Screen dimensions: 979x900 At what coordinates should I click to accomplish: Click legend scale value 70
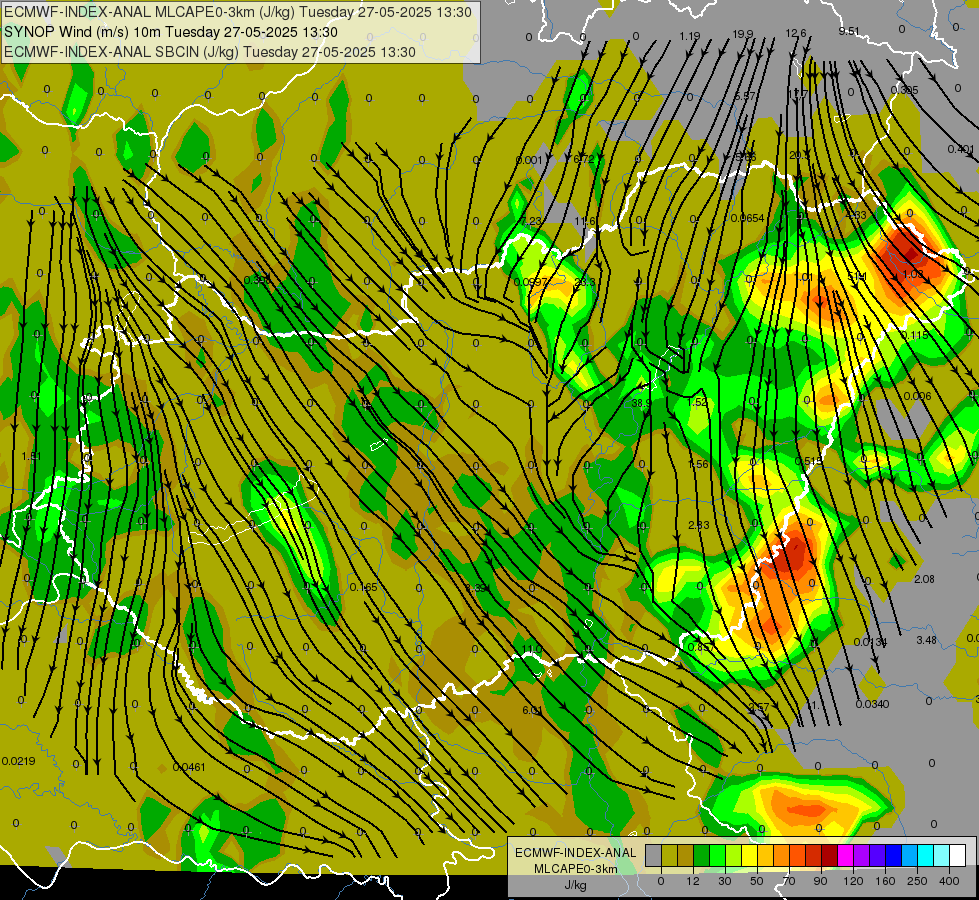tap(789, 881)
